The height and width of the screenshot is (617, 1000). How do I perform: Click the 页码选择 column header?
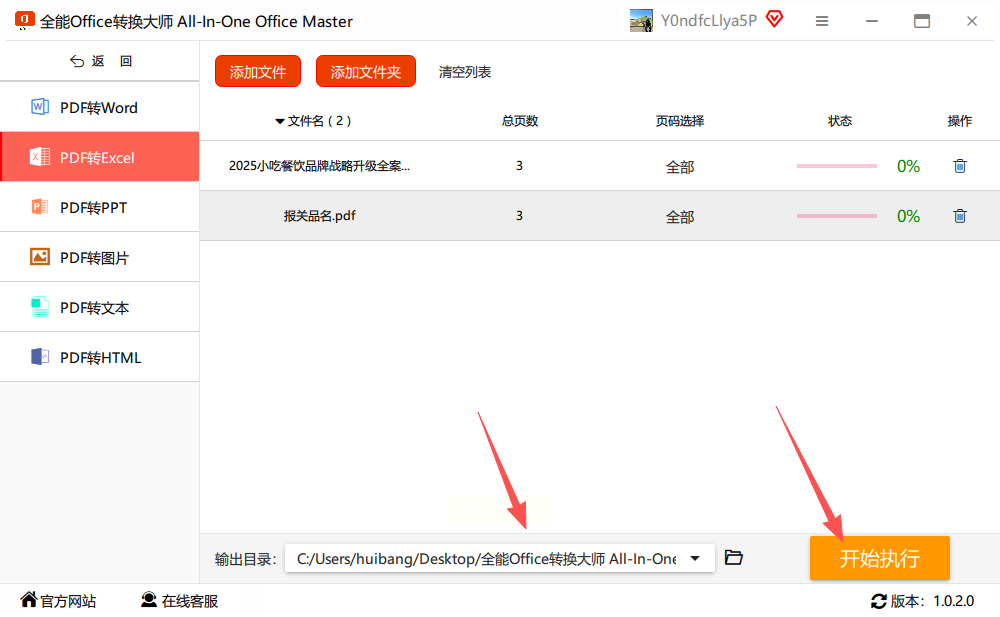680,121
